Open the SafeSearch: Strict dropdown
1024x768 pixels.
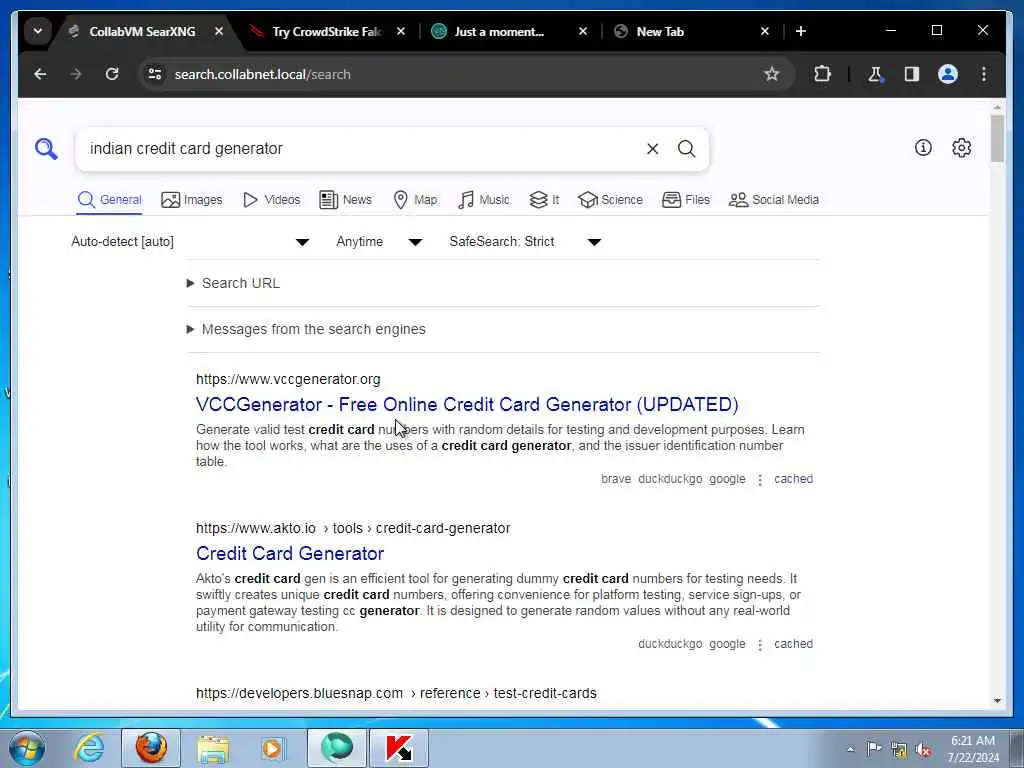coord(525,242)
